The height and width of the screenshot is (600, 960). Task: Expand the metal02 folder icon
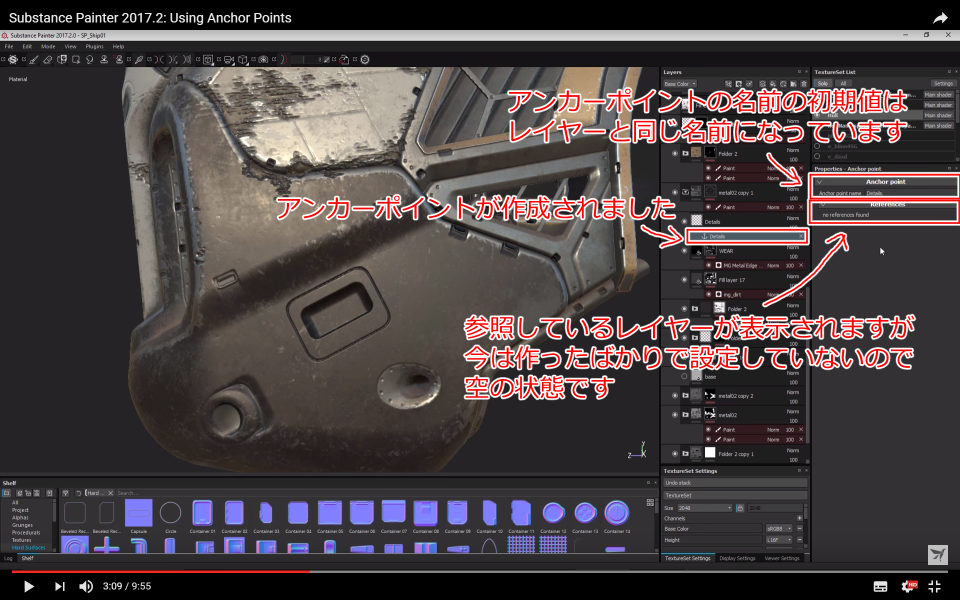[685, 414]
